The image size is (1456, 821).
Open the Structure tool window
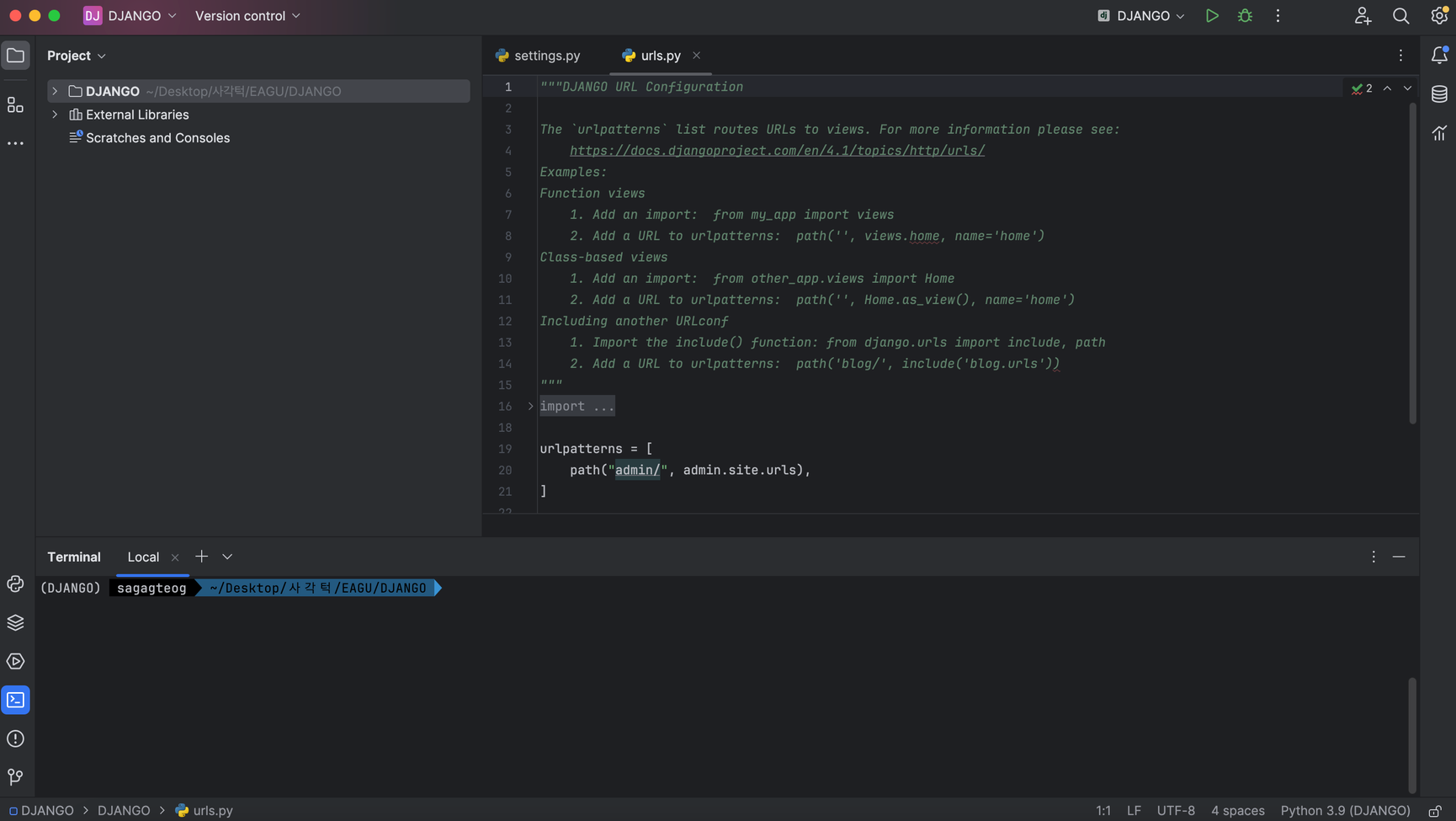15,105
